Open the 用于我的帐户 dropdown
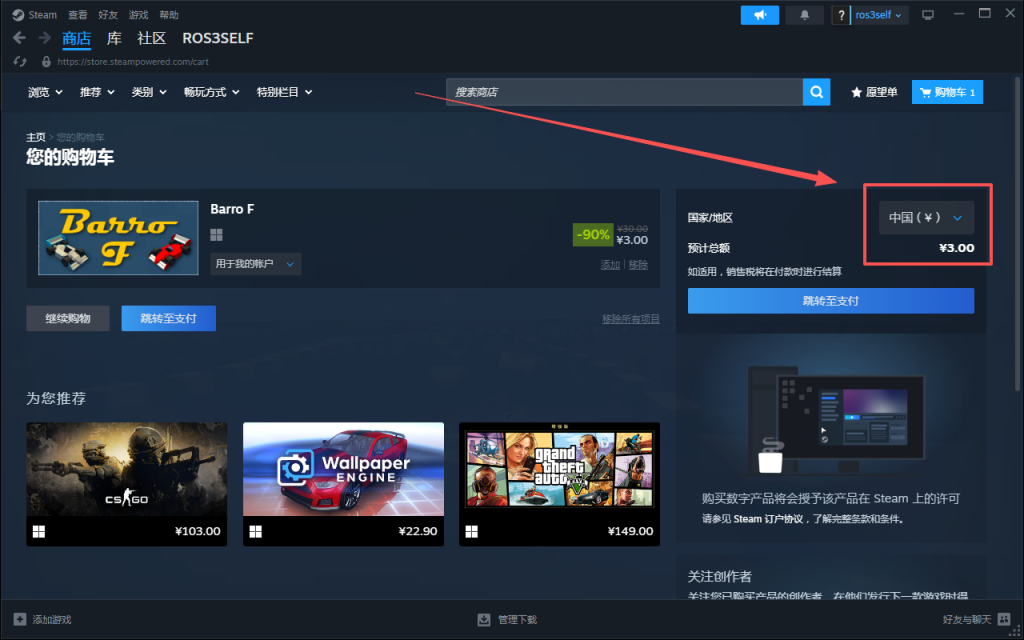This screenshot has height=640, width=1024. [255, 264]
